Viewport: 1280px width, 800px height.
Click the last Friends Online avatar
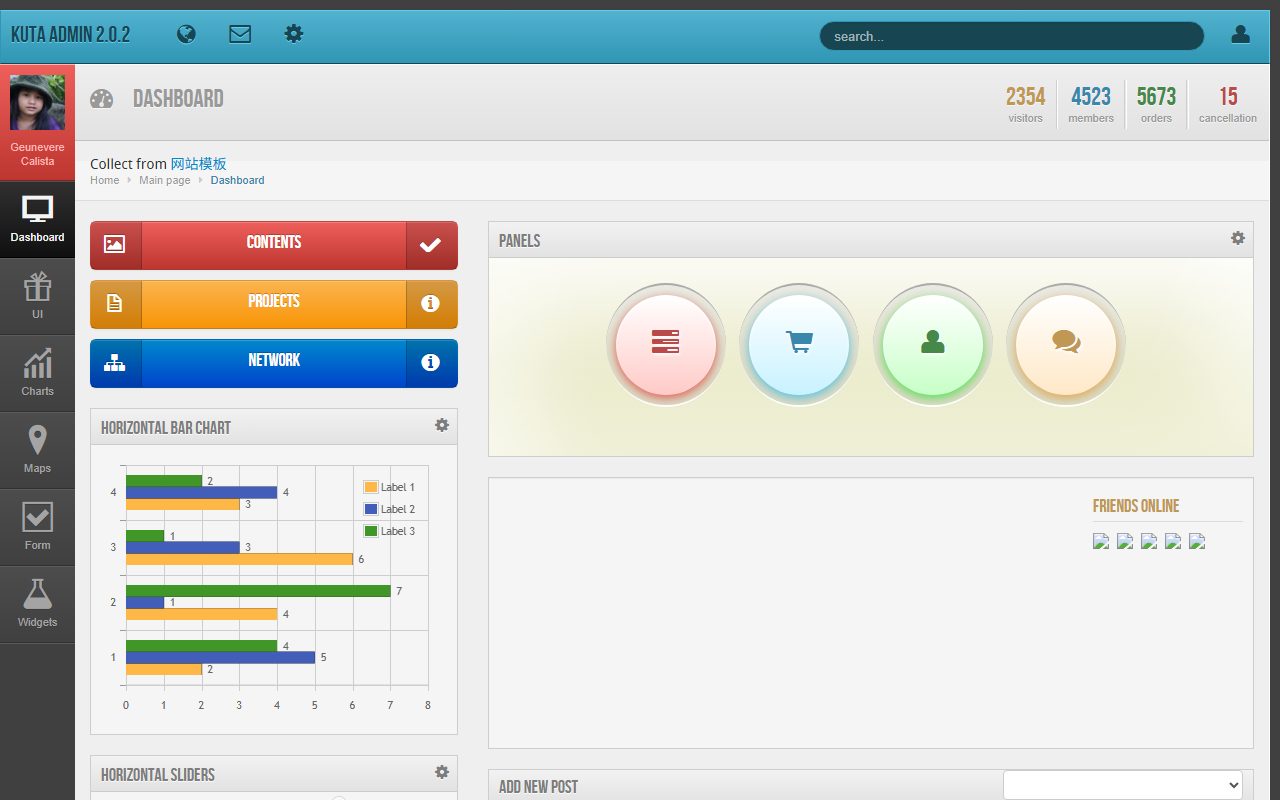coord(1197,541)
